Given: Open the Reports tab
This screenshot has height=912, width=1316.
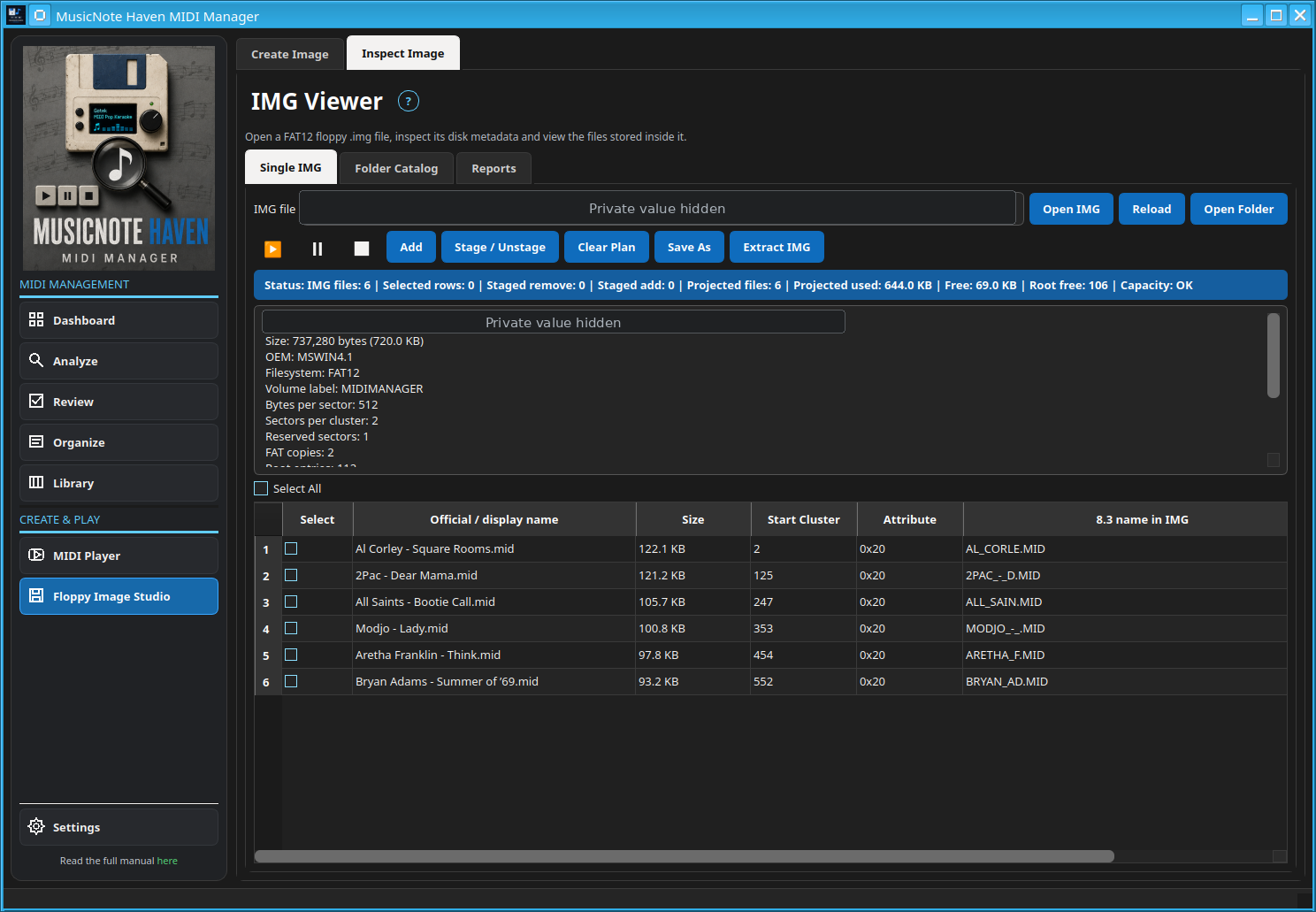Looking at the screenshot, I should (x=493, y=168).
